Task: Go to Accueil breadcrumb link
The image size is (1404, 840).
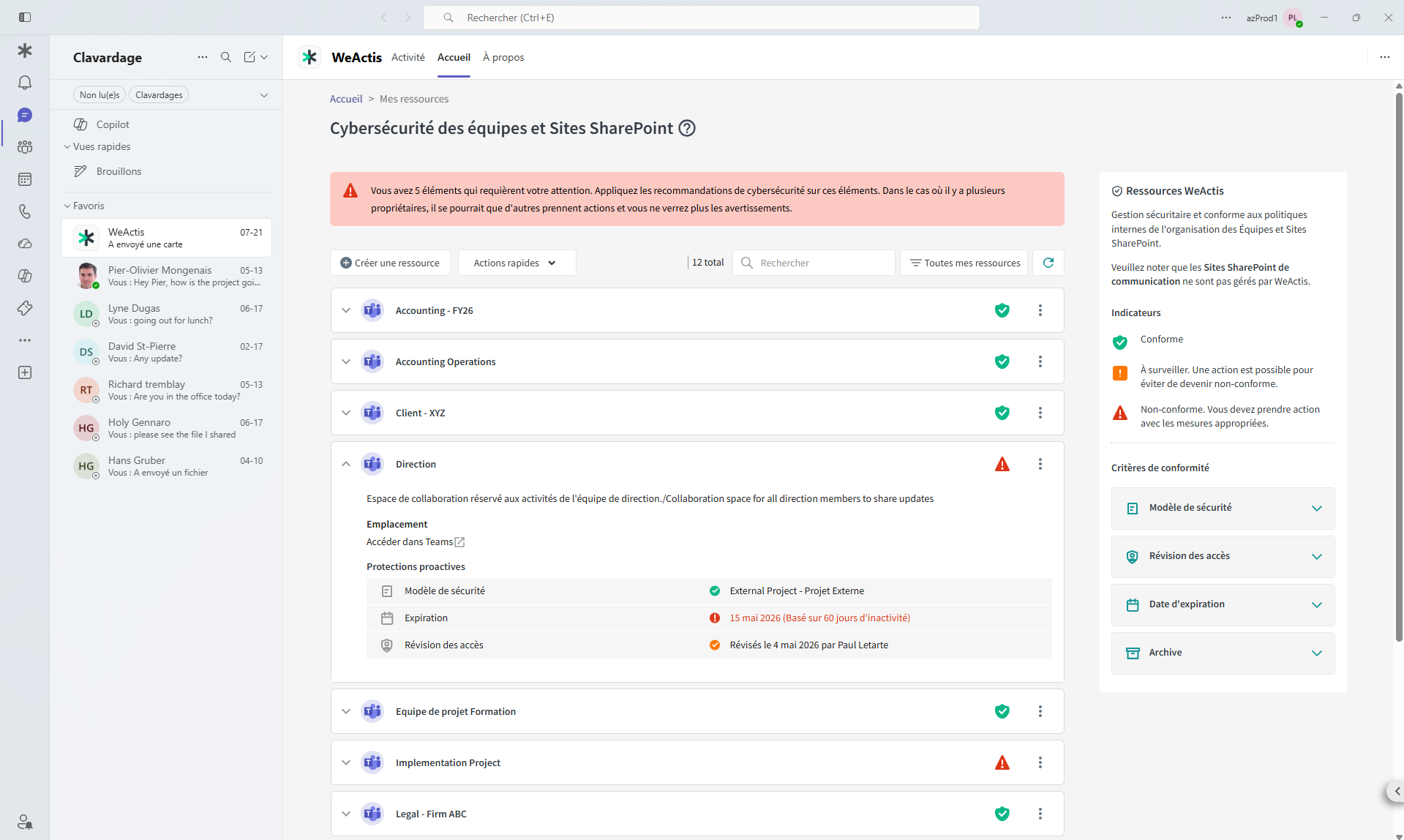Action: [x=346, y=99]
